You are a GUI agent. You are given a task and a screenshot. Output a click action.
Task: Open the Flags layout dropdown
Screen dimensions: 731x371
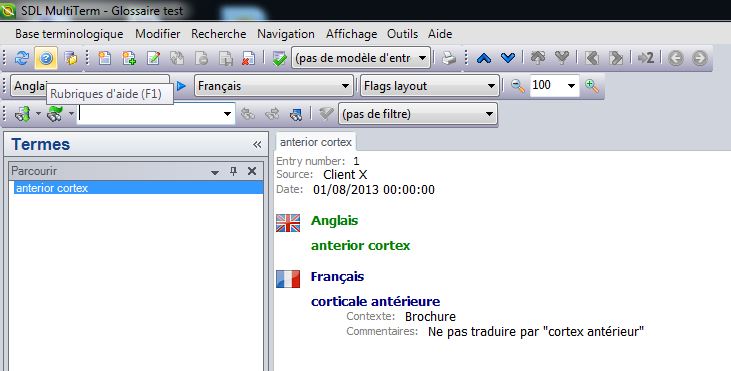pos(491,86)
